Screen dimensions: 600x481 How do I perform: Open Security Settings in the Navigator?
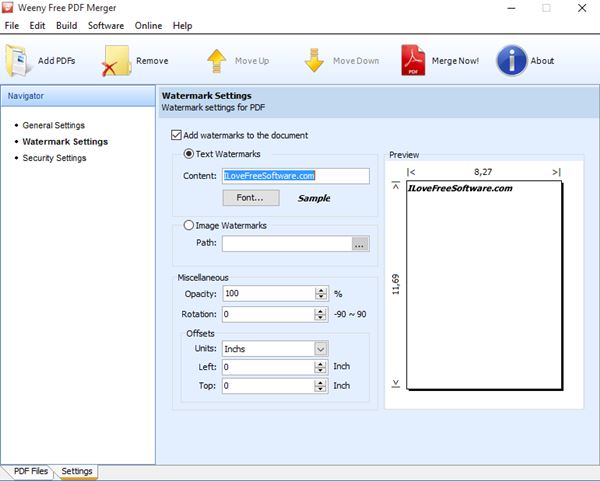[54, 158]
